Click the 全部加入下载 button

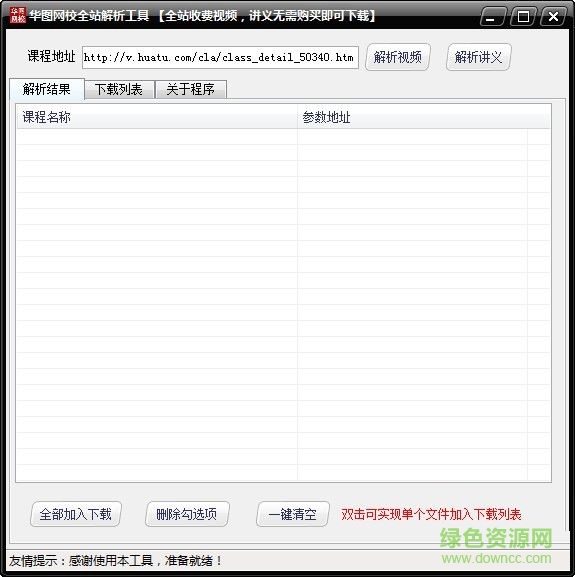76,514
